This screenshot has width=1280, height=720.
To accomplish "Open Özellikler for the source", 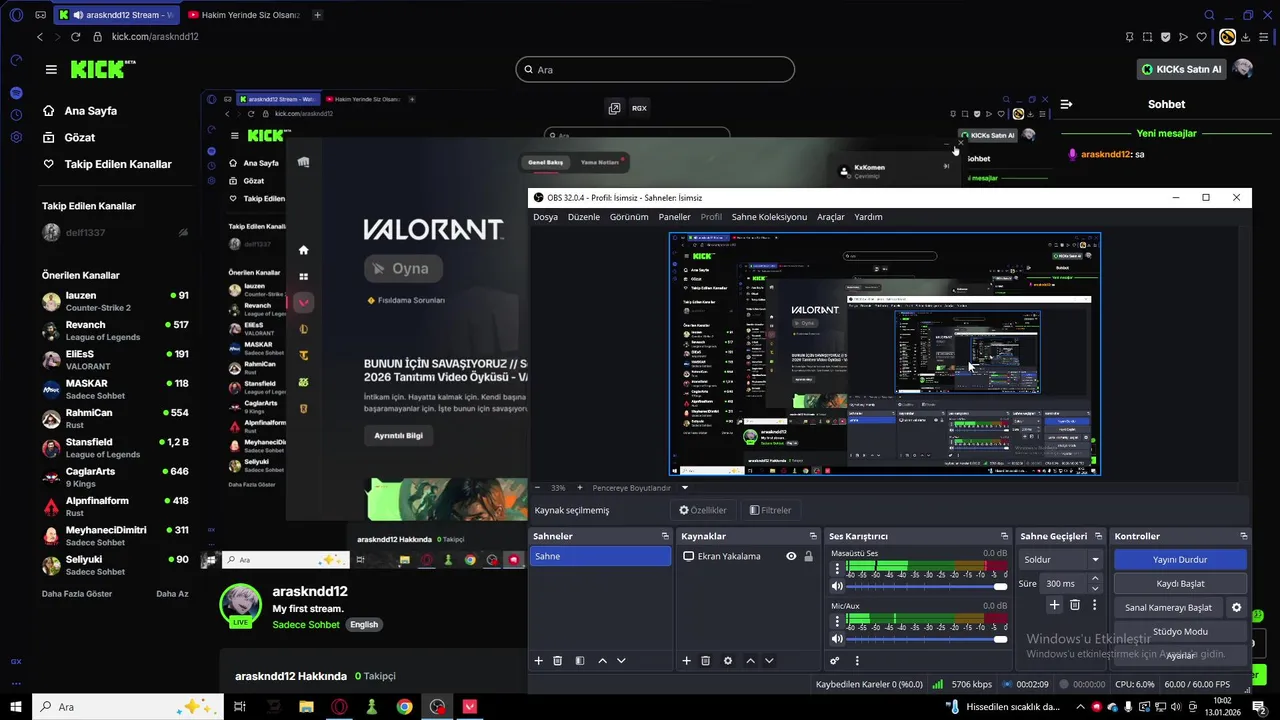I will click(703, 510).
